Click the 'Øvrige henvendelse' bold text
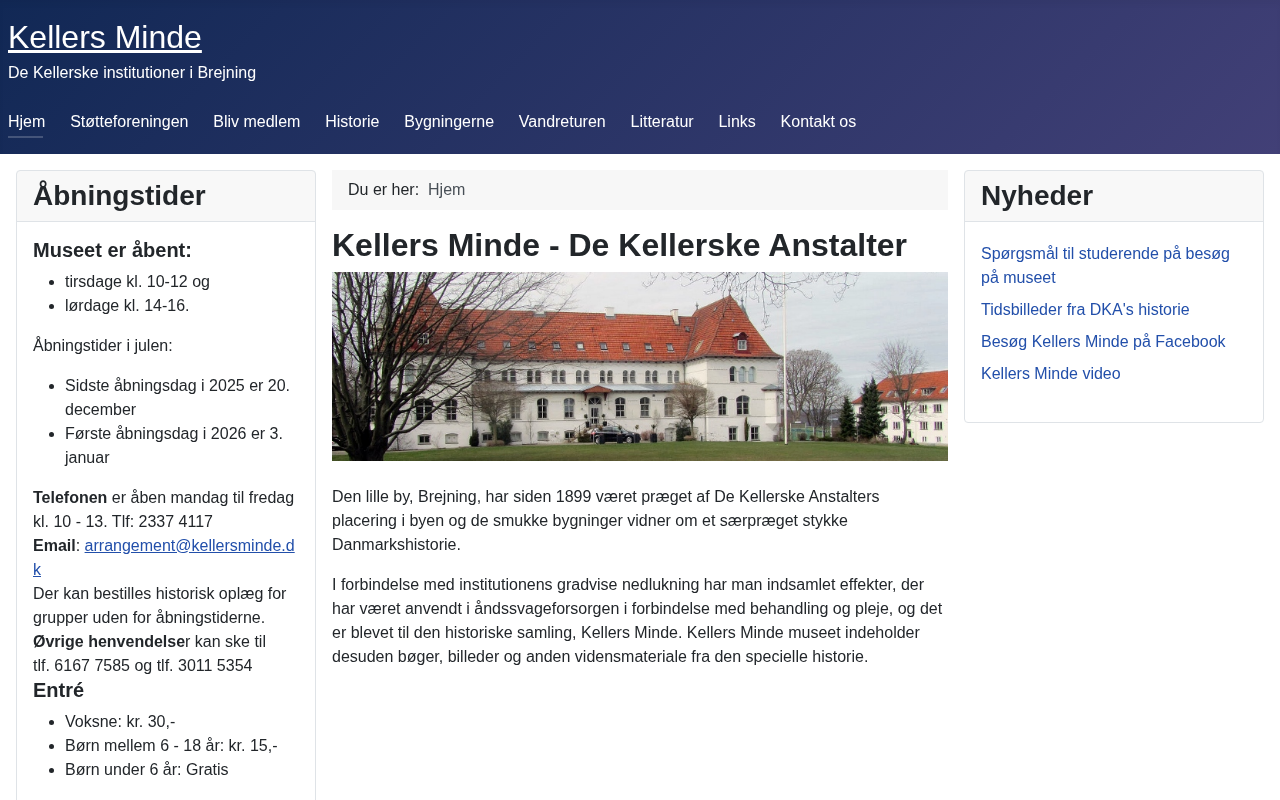This screenshot has height=800, width=1280. point(108,642)
